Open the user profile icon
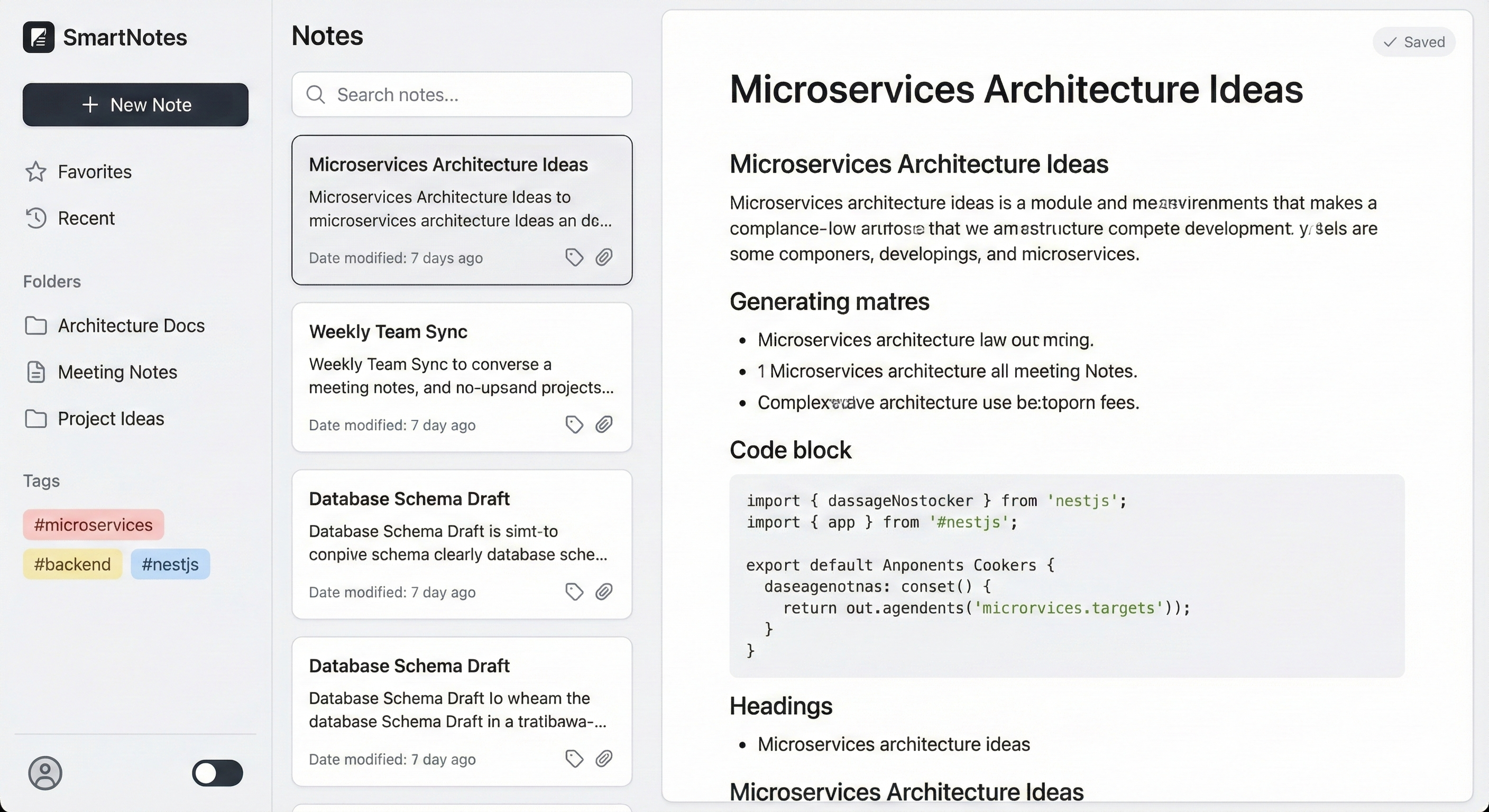Image resolution: width=1489 pixels, height=812 pixels. pyautogui.click(x=45, y=773)
